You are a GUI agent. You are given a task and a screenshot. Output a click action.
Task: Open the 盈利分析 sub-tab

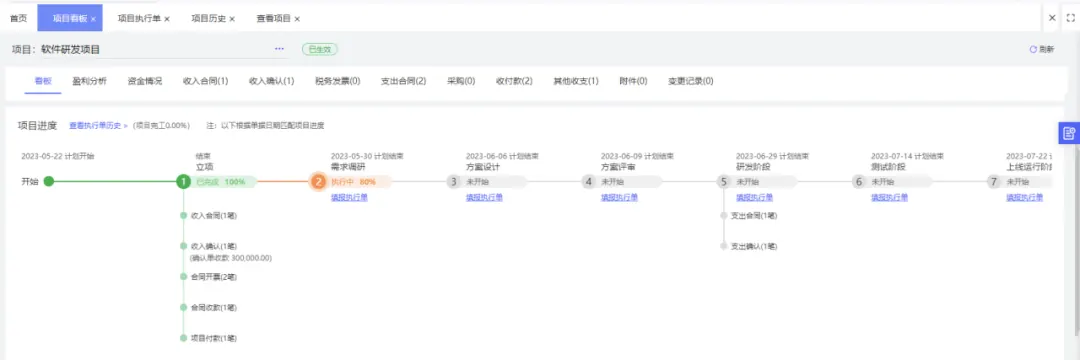[90, 81]
